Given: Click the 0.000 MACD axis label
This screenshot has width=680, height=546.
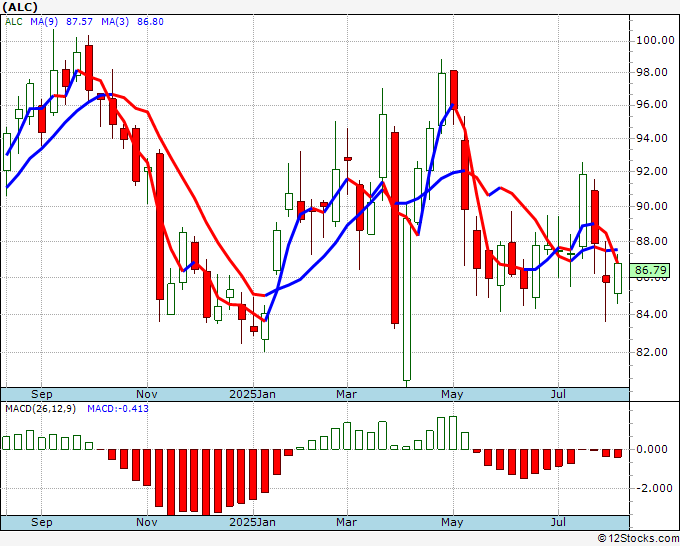Looking at the screenshot, I should click(x=651, y=449).
